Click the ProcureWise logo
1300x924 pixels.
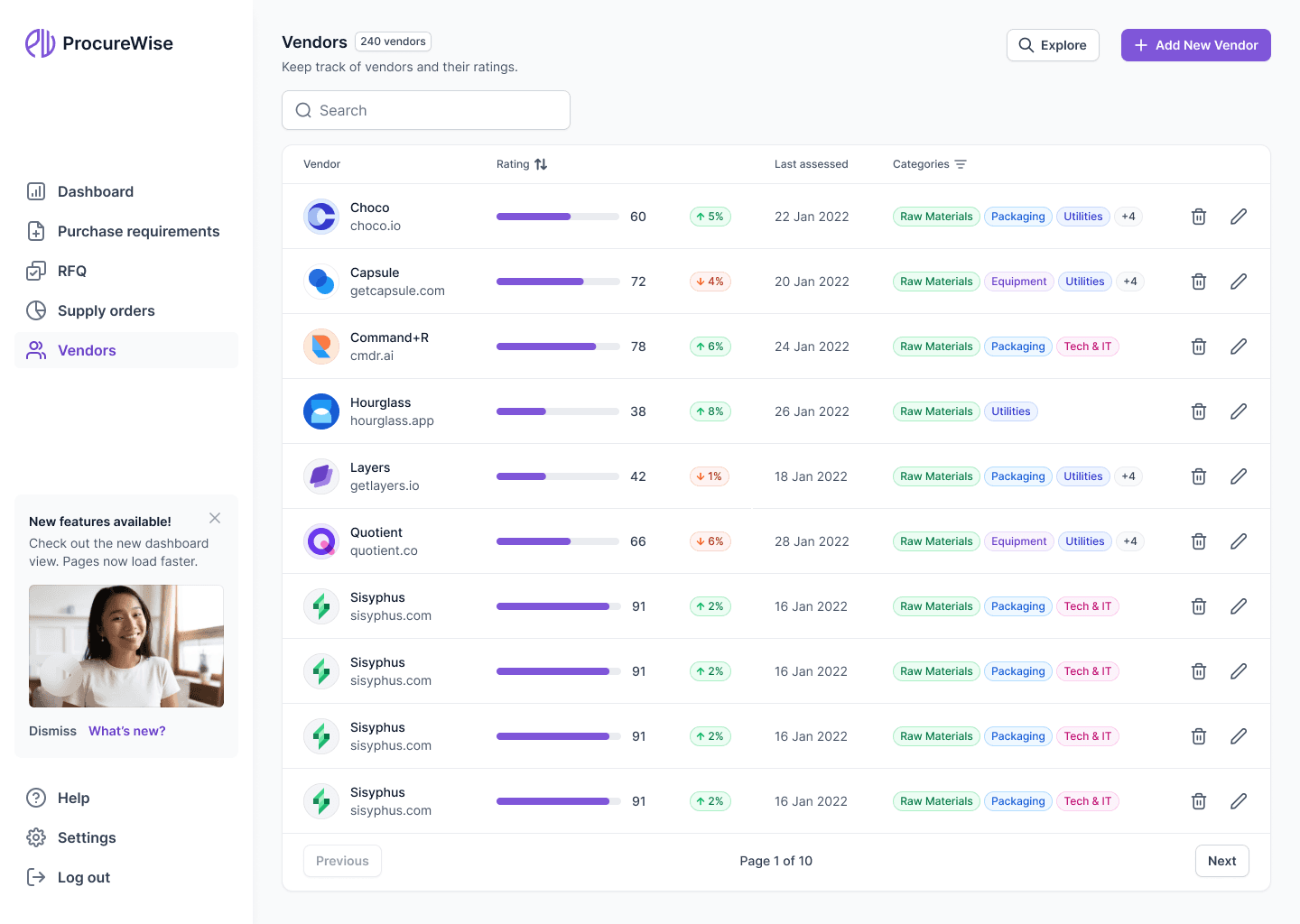[x=99, y=43]
